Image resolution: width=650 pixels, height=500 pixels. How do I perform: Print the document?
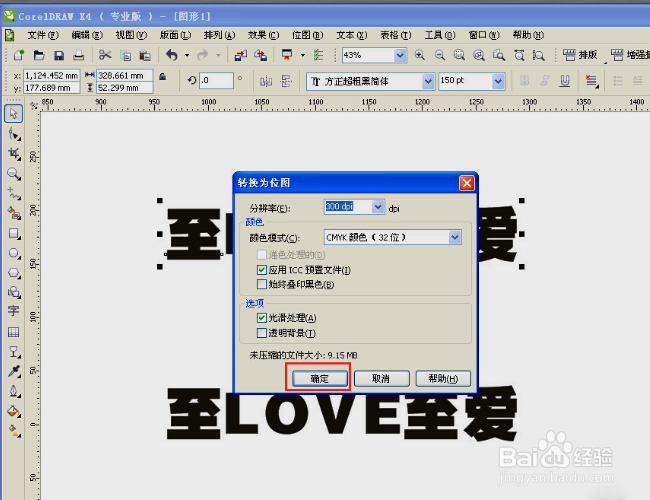[79, 55]
